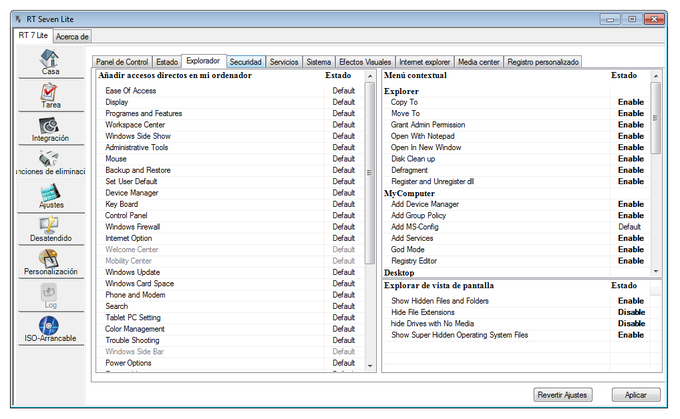Viewport: 680px width, 419px height.
Task: Click the RT Seven Lite title bar icon
Action: point(18,19)
